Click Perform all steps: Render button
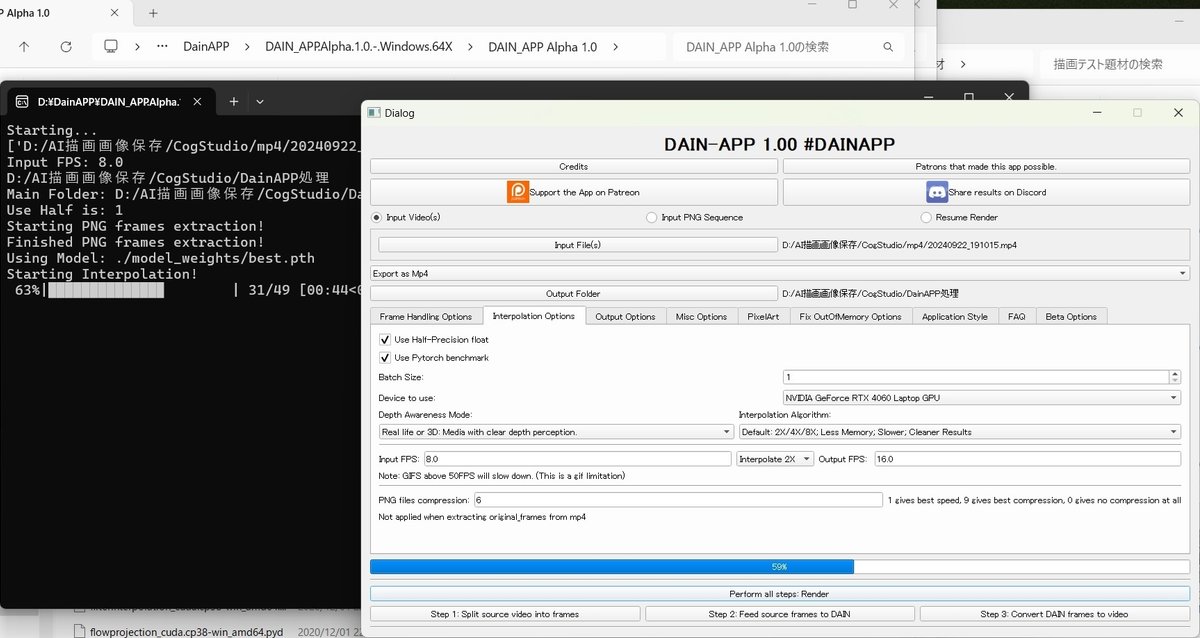The width and height of the screenshot is (1200, 638). (779, 594)
